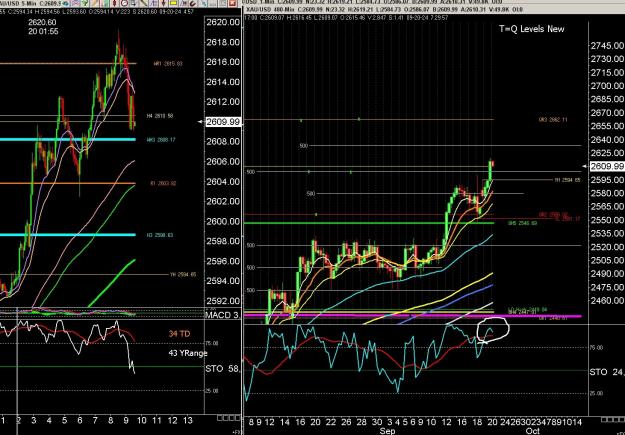Viewport: 625px width, 435px height.
Task: Click the 22 date label on right time axis
Action: 331,421
